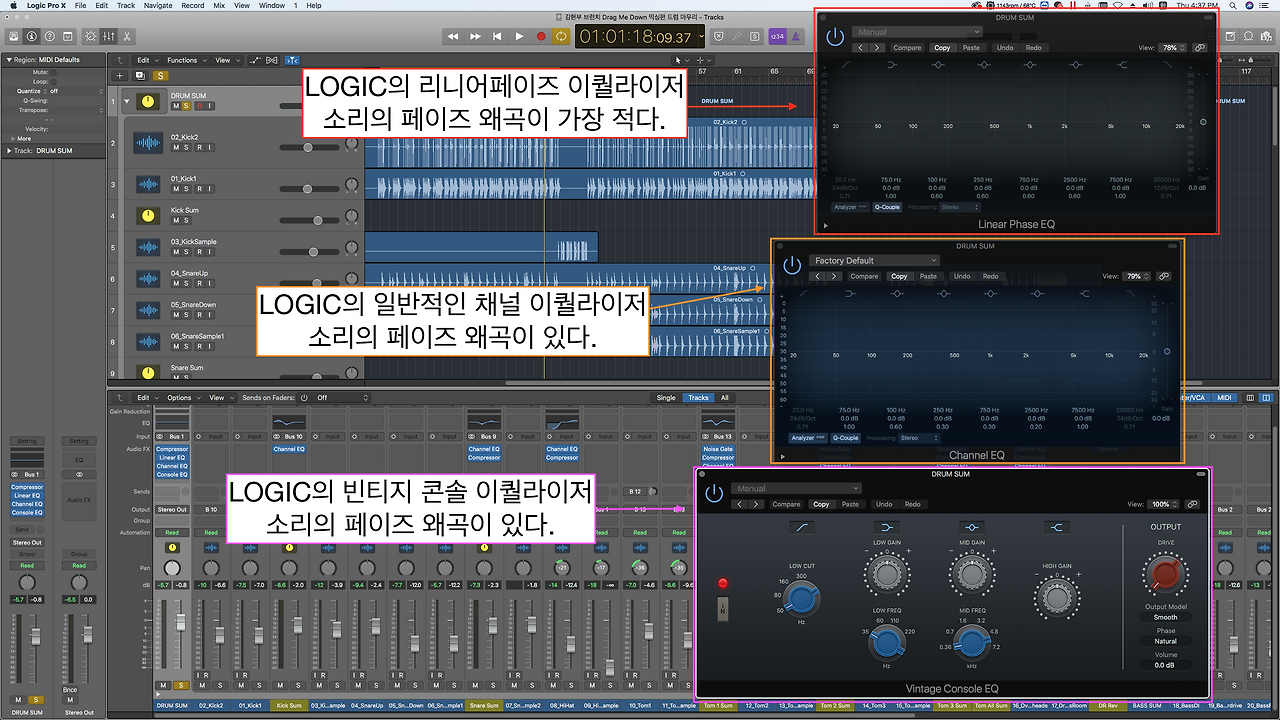Click the Duplicate Track button
Image resolution: width=1280 pixels, height=720 pixels.
tap(141, 75)
